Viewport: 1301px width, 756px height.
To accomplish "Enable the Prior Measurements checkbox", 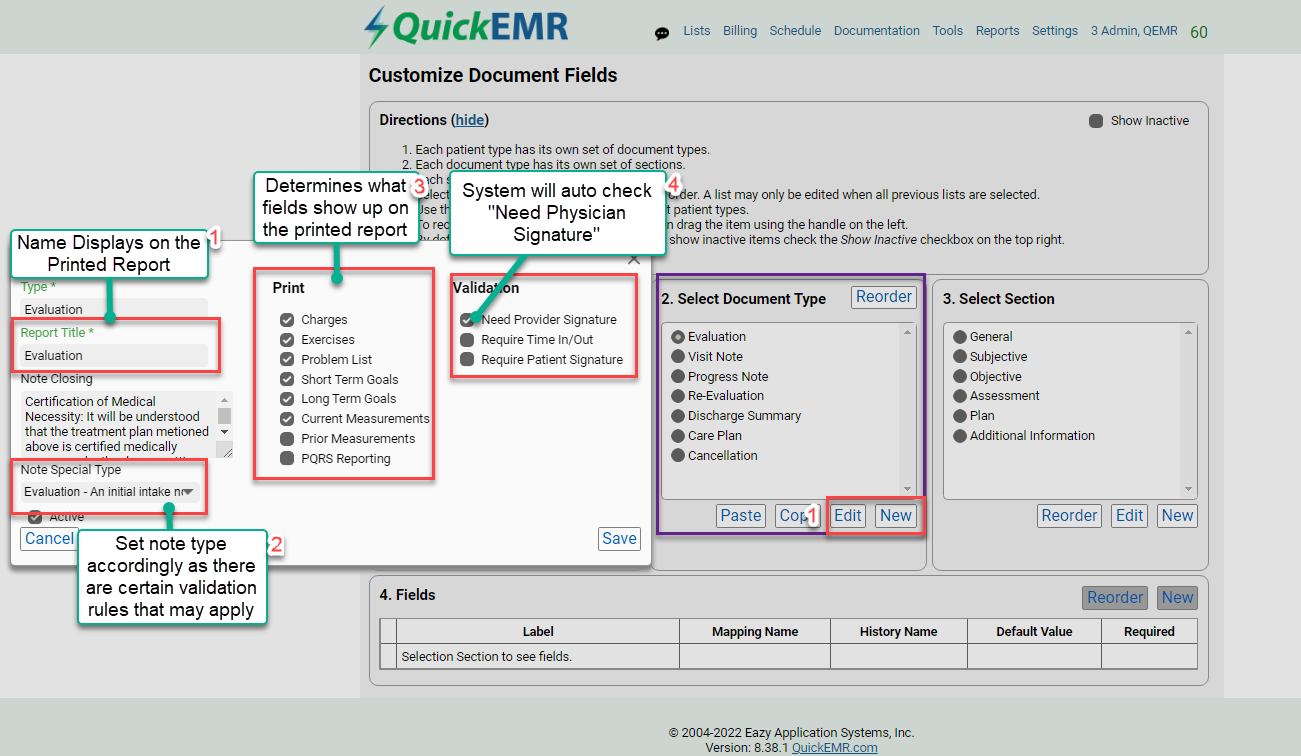I will point(288,439).
